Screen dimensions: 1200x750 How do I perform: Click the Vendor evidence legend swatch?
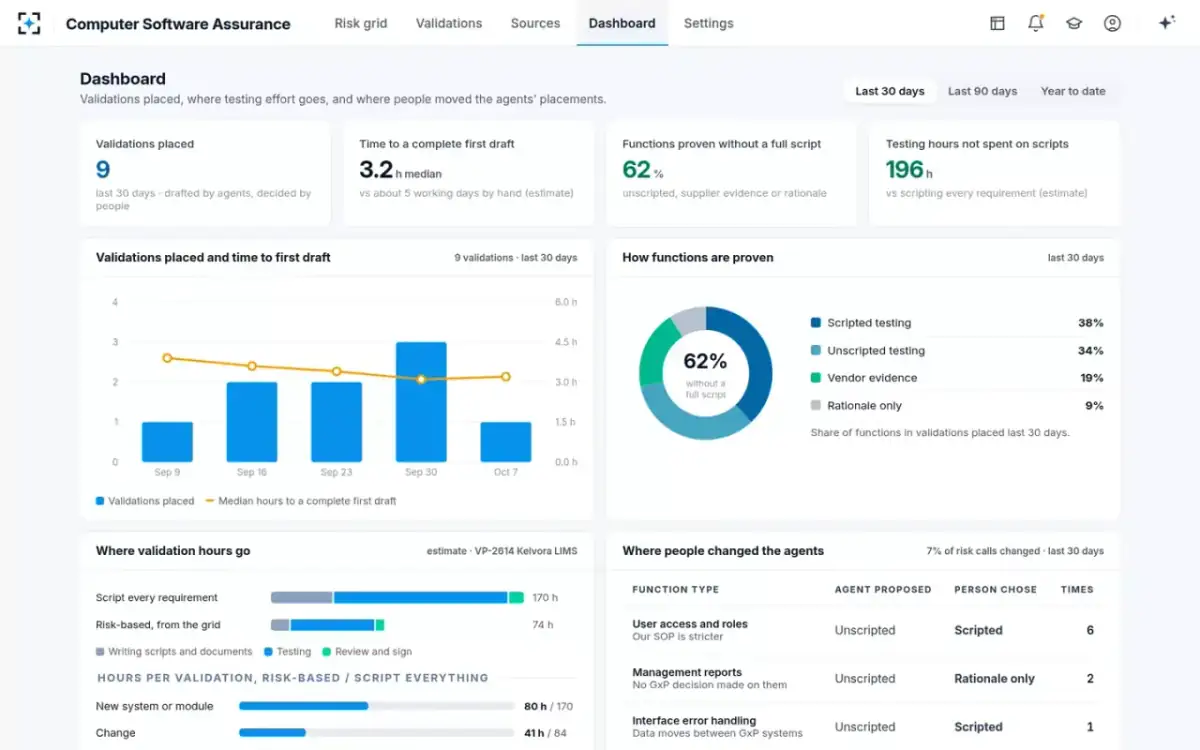point(816,378)
